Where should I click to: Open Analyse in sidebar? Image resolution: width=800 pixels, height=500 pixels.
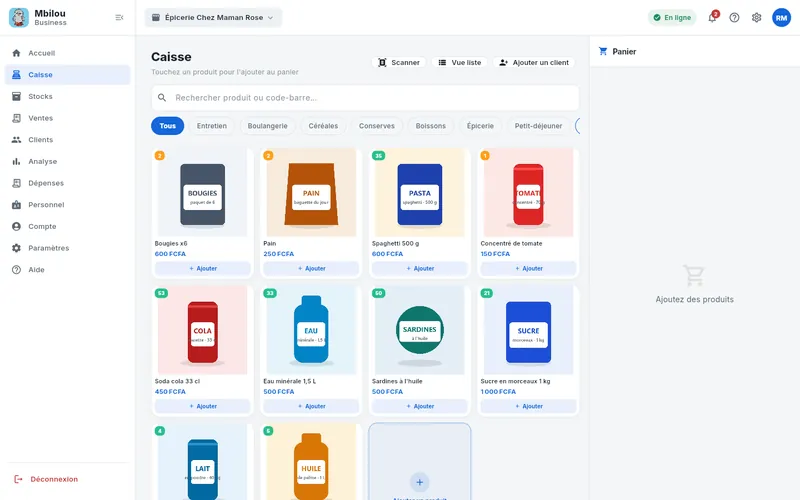(67, 161)
